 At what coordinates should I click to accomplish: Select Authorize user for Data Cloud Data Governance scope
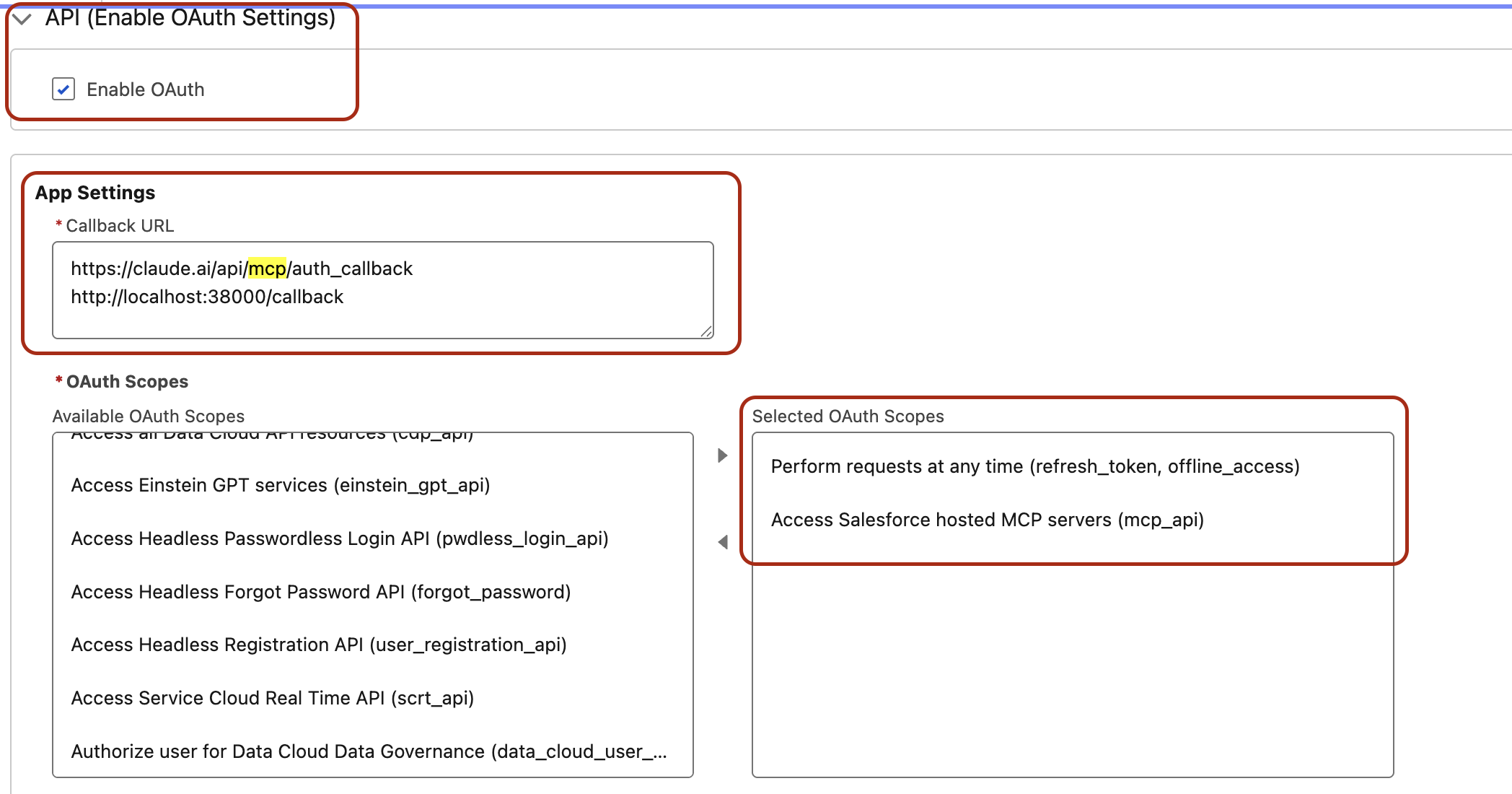369,751
